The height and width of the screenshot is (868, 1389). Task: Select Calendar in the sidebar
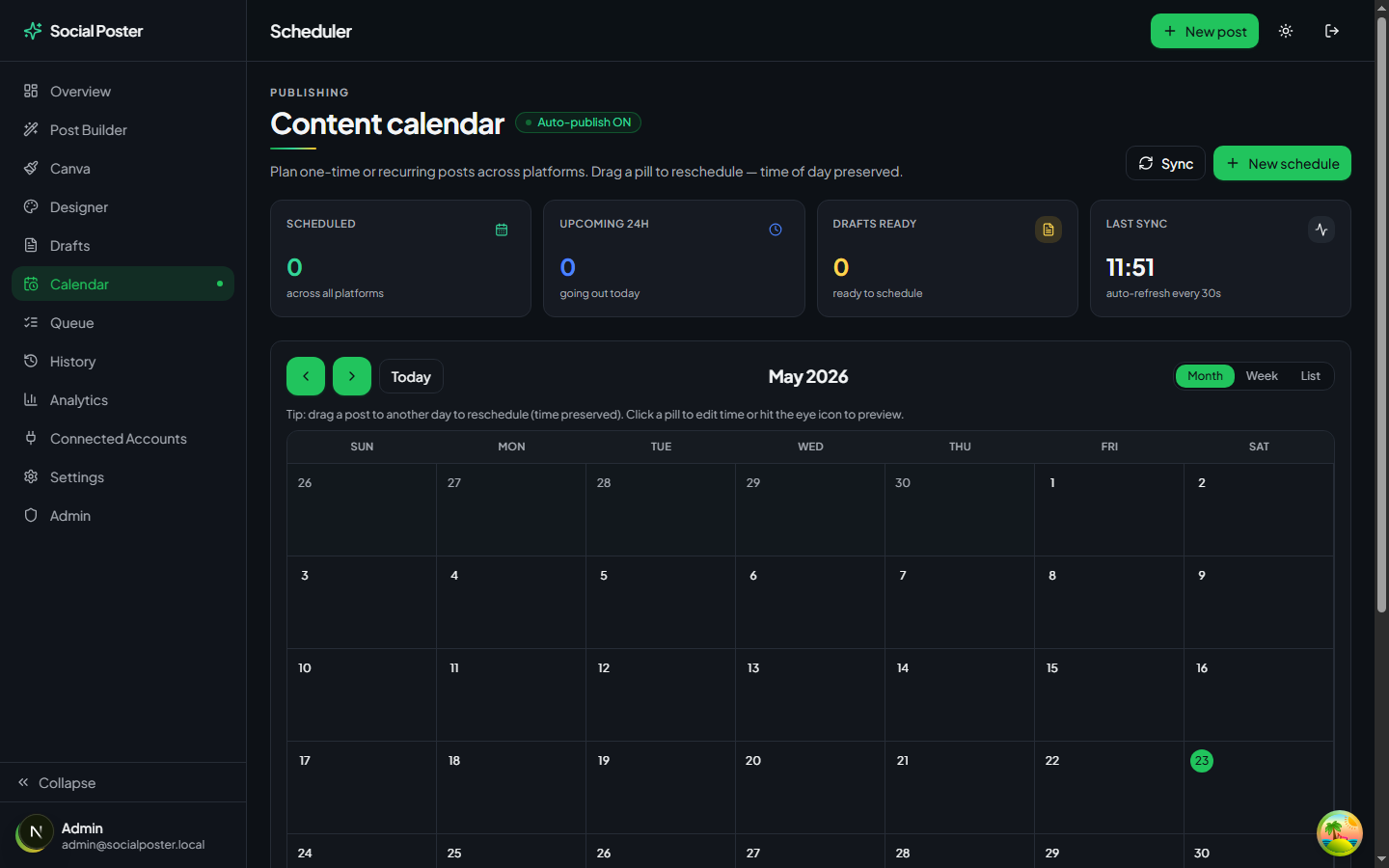(x=123, y=284)
